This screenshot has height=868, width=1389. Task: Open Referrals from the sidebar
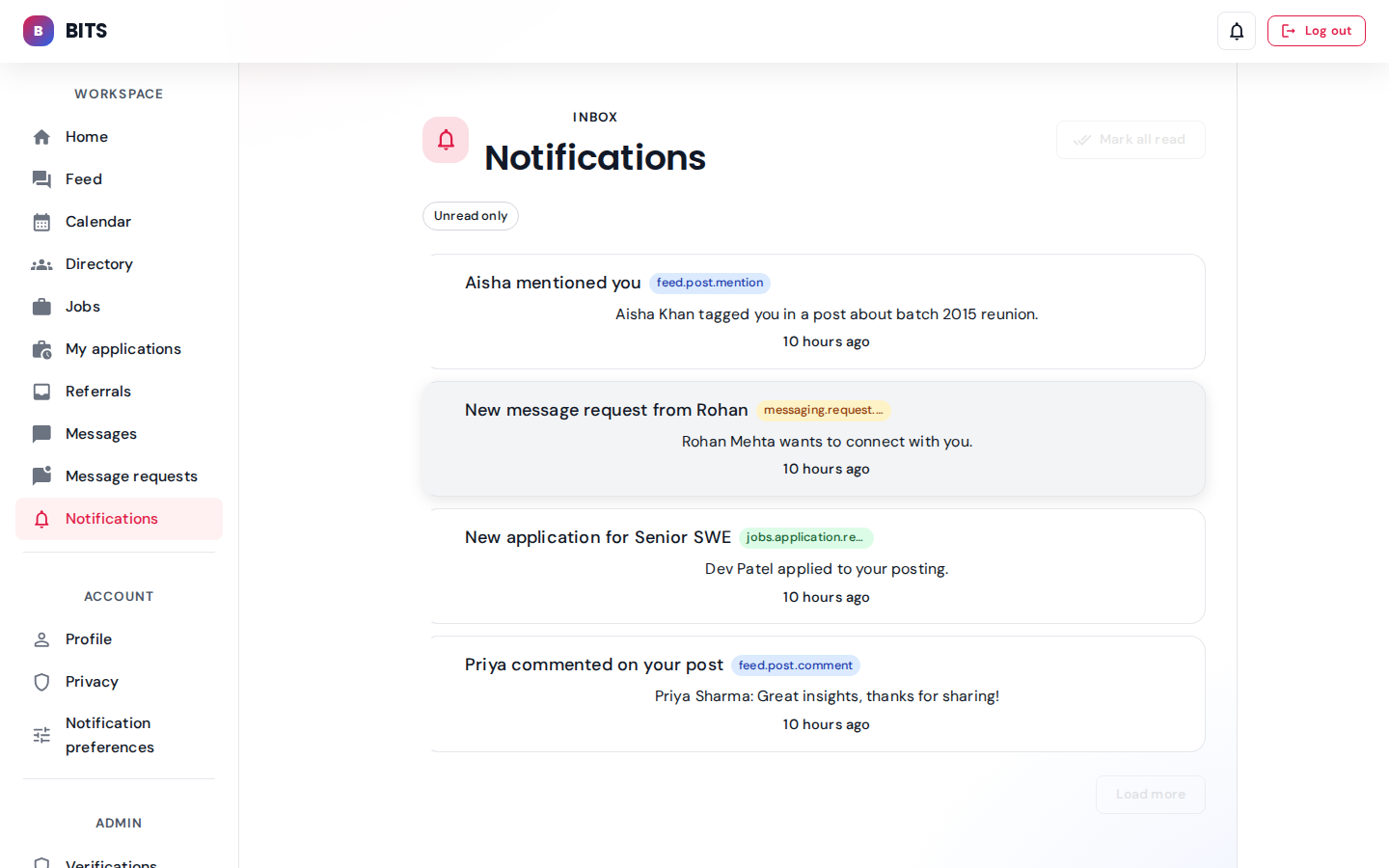[98, 392]
